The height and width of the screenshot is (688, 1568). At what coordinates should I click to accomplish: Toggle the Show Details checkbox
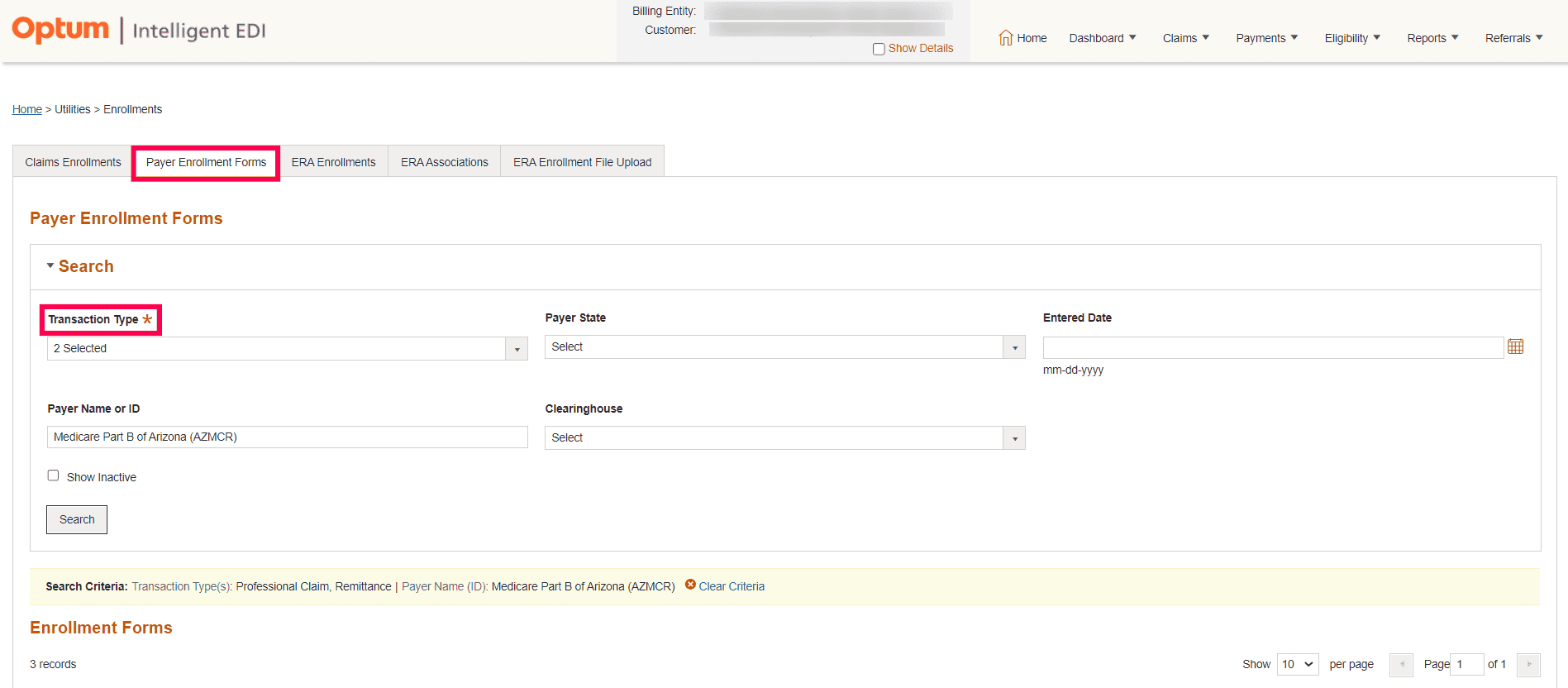tap(879, 49)
